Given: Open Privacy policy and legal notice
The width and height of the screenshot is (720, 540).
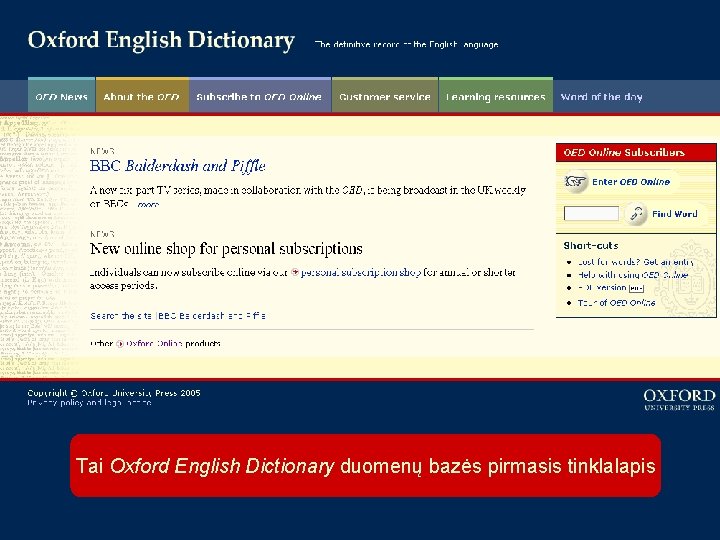Looking at the screenshot, I should click(89, 403).
